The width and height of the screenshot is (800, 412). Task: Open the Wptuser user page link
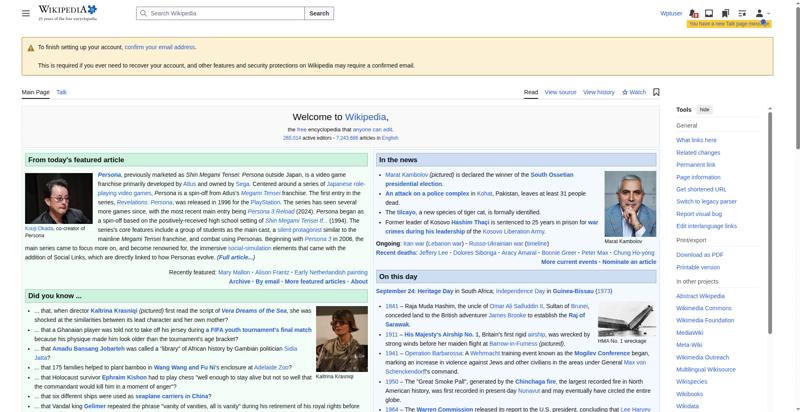point(671,13)
